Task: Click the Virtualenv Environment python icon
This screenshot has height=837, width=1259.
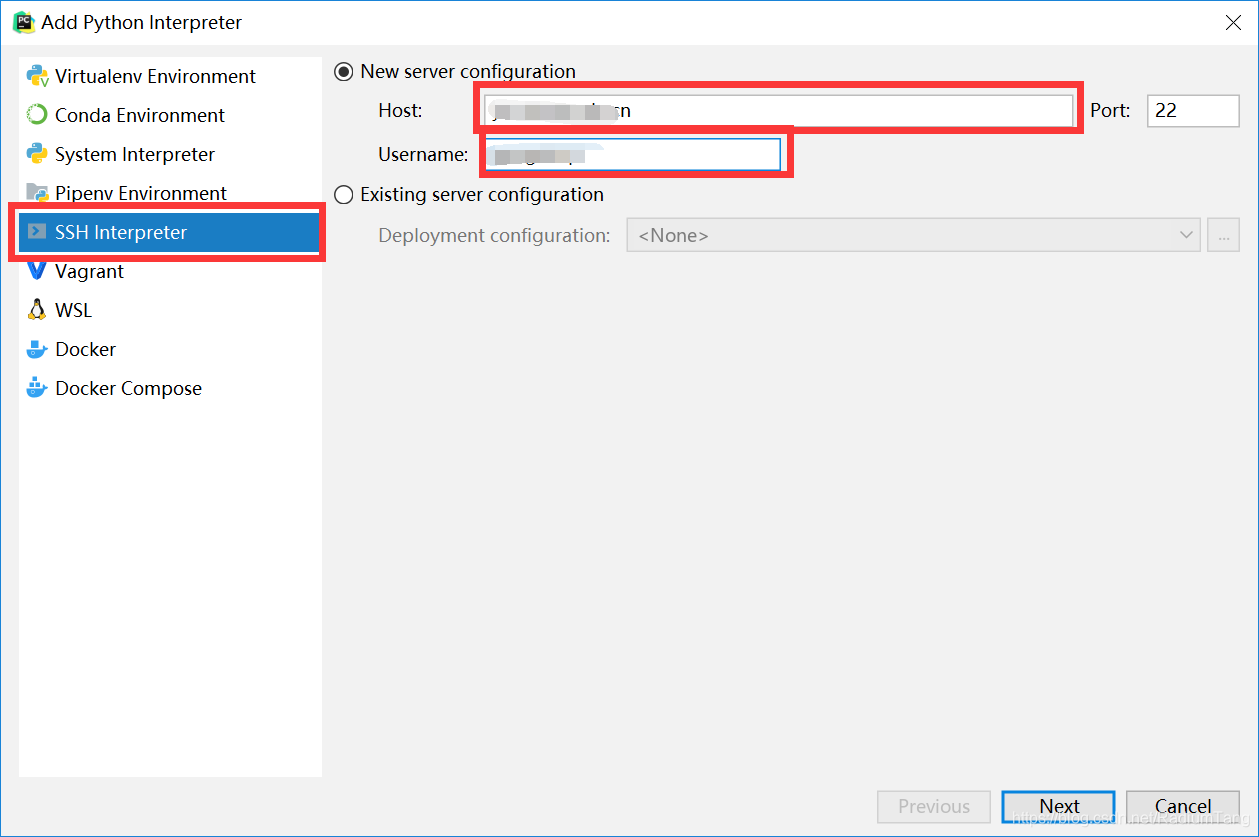Action: (37, 76)
